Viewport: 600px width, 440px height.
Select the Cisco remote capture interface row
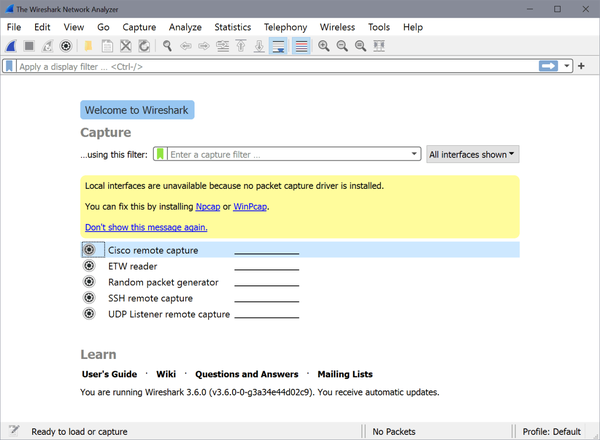[x=300, y=250]
